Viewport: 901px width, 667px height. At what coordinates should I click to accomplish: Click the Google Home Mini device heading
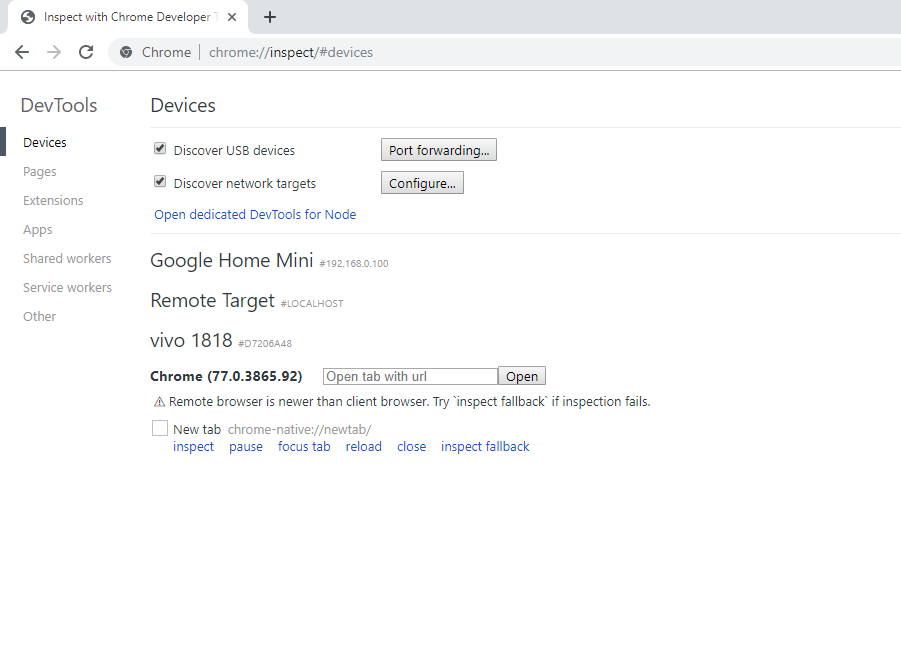tap(232, 260)
